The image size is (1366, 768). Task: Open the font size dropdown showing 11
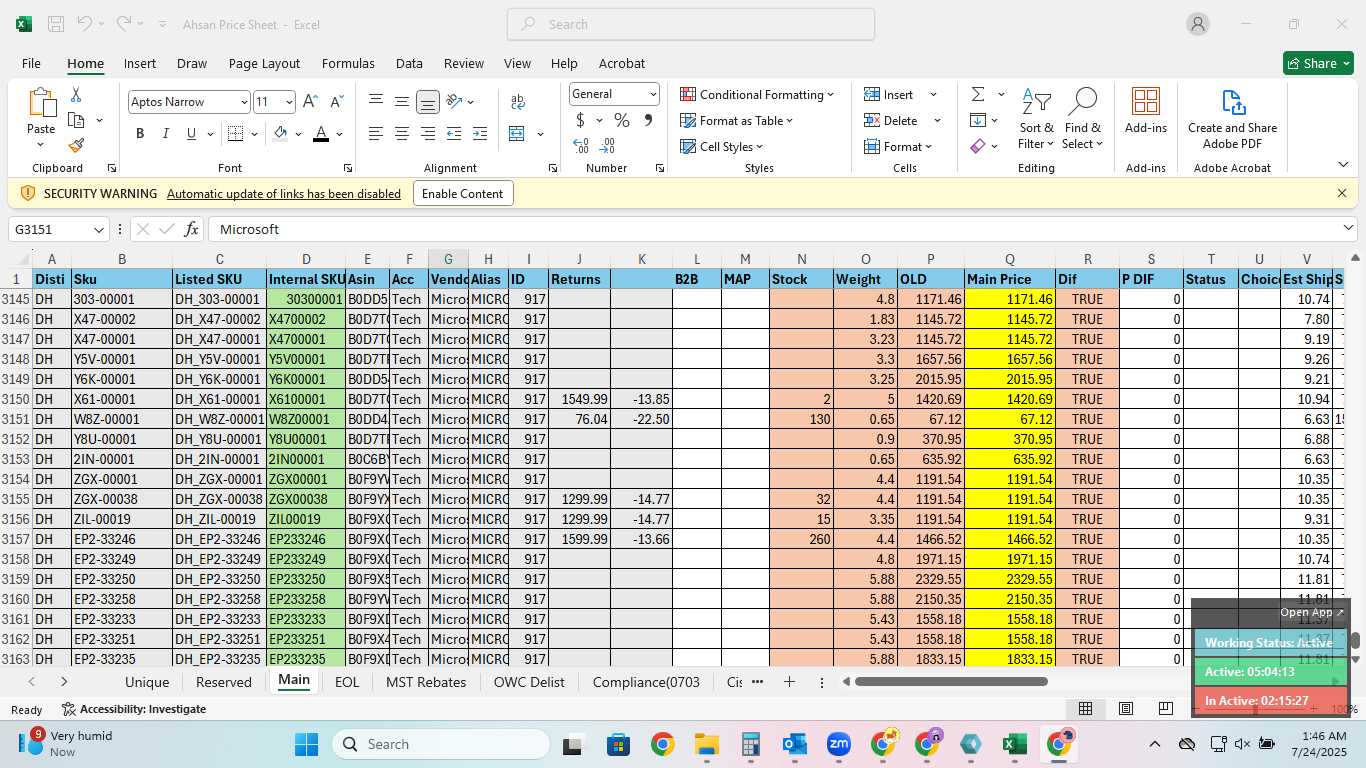pos(289,102)
